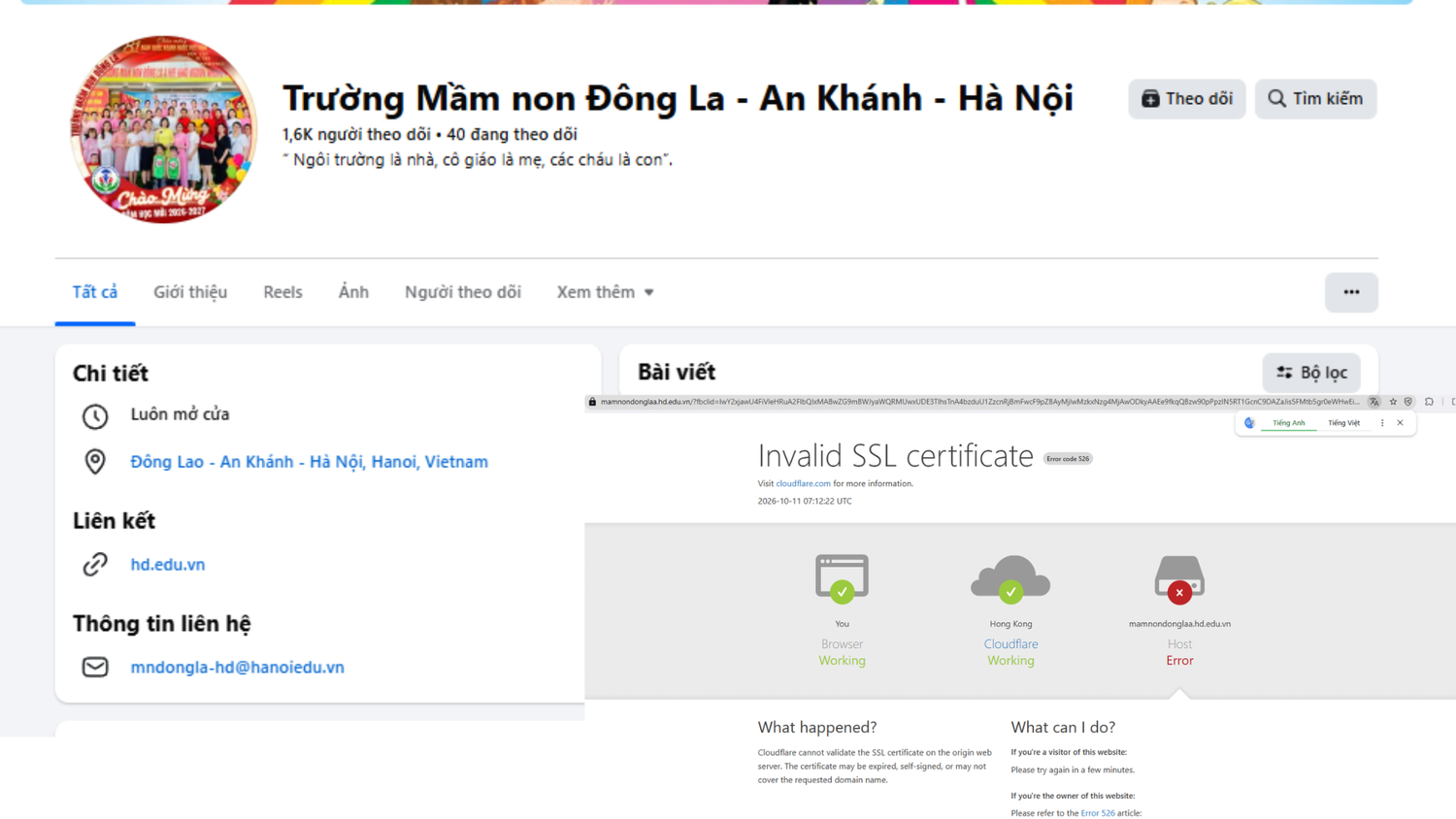Image resolution: width=1456 pixels, height=819 pixels.
Task: Click the Invalid SSL certificate heading
Action: (895, 455)
